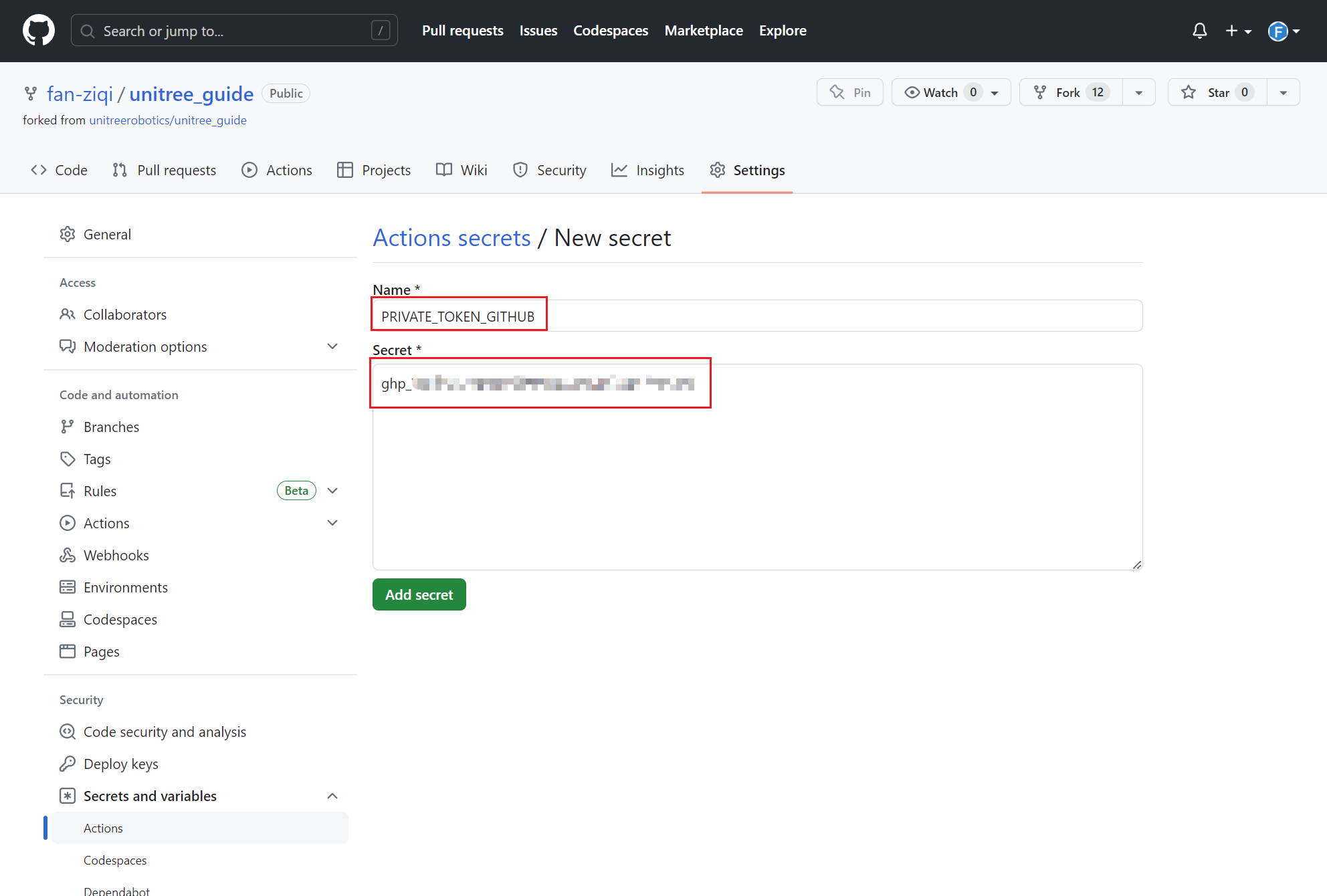Open the plus create-new menu
Screen dimensions: 1327x896
click(1238, 31)
